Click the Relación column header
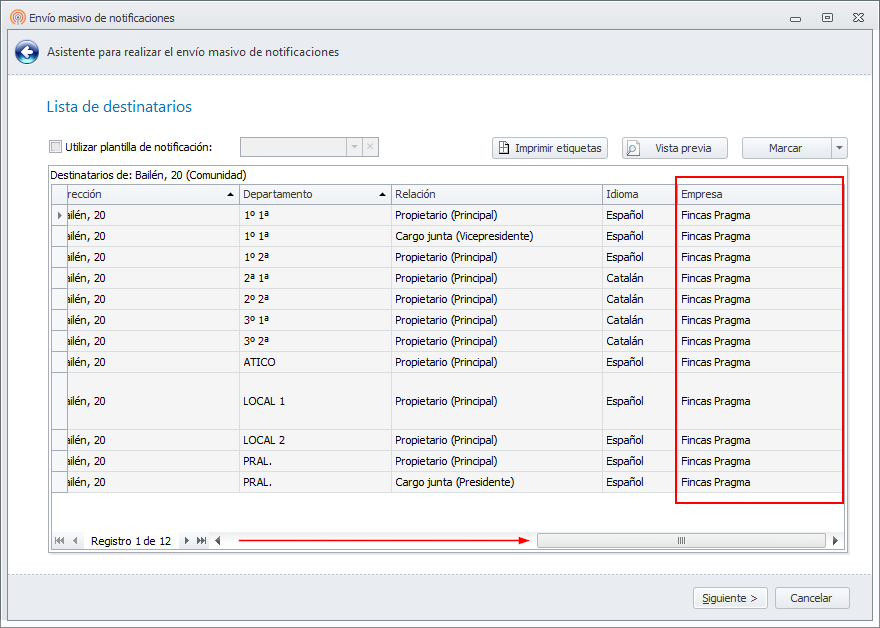The image size is (880, 628). (x=497, y=194)
